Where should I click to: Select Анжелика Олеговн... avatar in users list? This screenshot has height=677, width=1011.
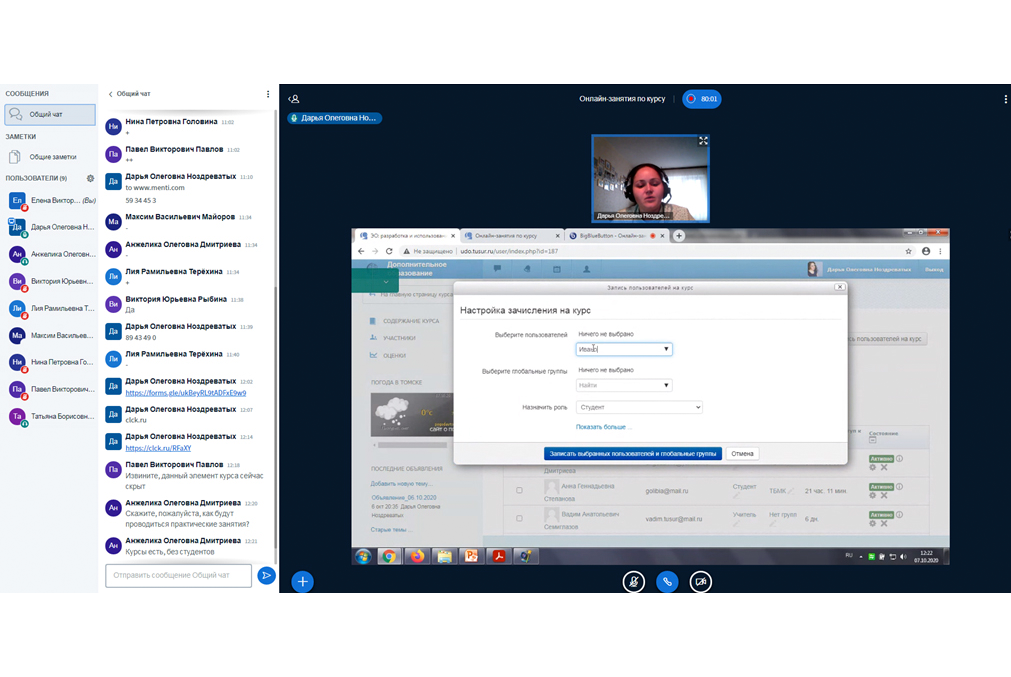(x=17, y=254)
